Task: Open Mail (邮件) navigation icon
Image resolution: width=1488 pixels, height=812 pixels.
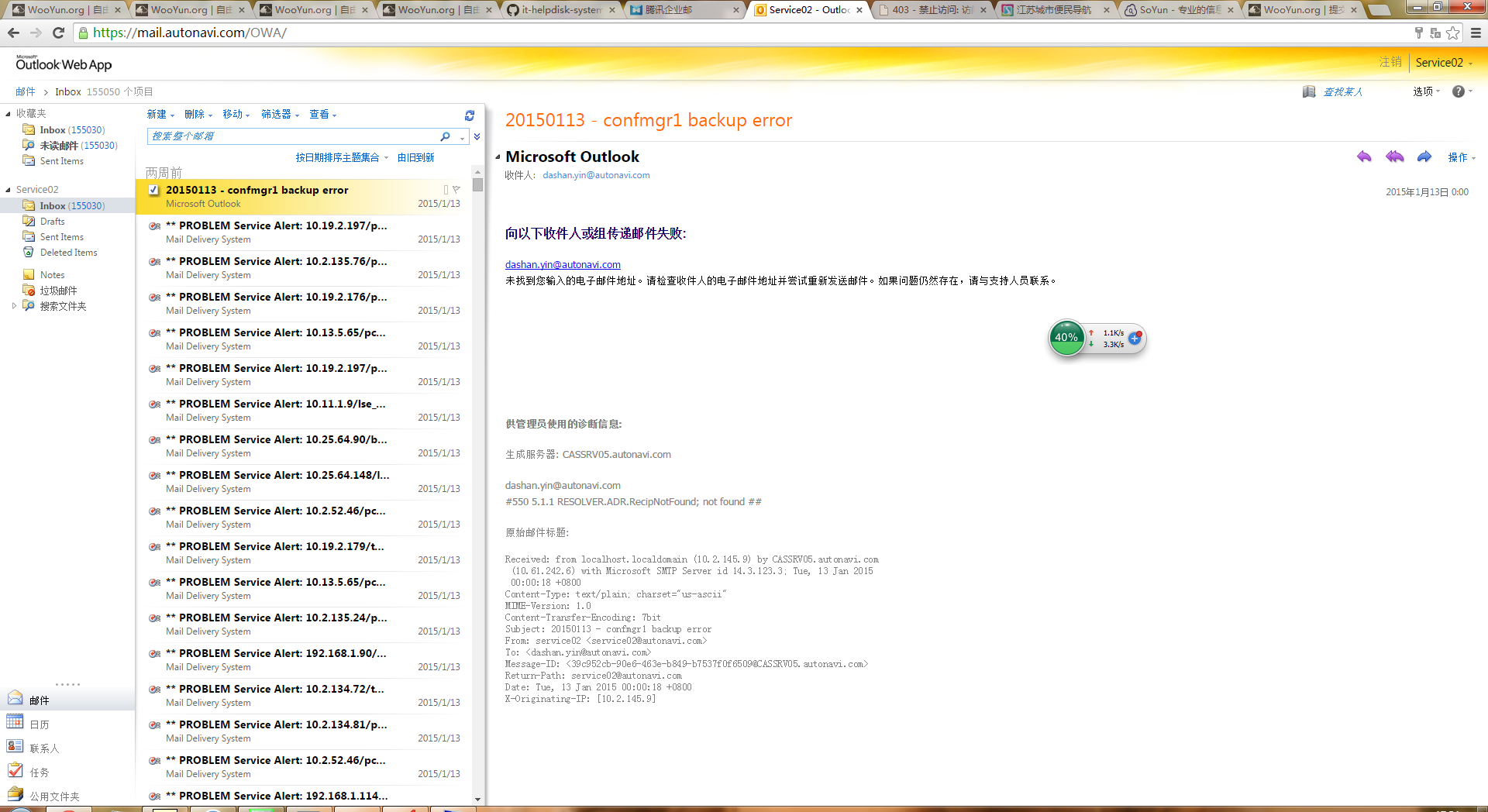Action: coord(15,697)
